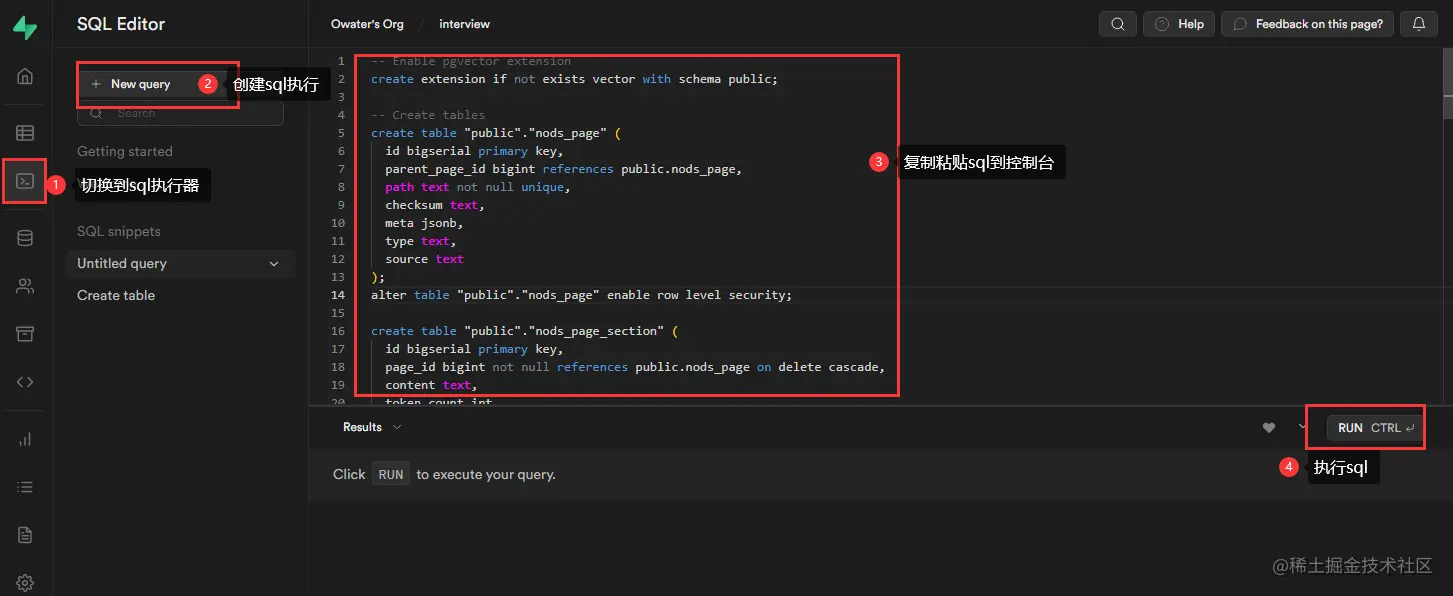Open the Authentication users icon
This screenshot has width=1453, height=596.
pyautogui.click(x=25, y=286)
